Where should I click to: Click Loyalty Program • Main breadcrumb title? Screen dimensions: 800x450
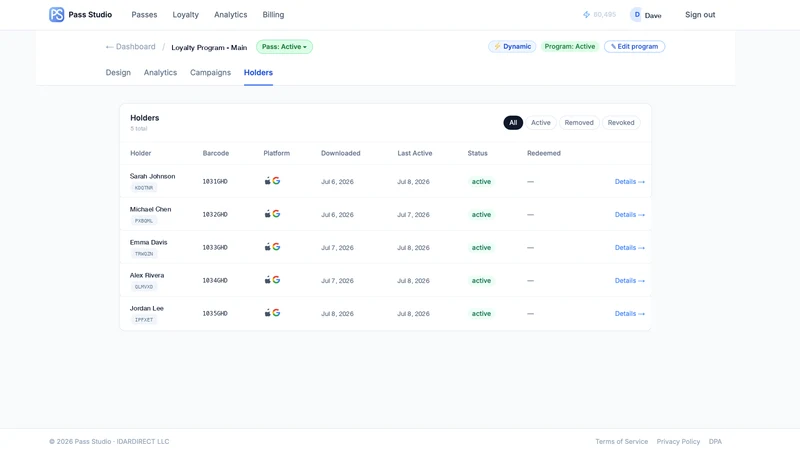coord(209,47)
